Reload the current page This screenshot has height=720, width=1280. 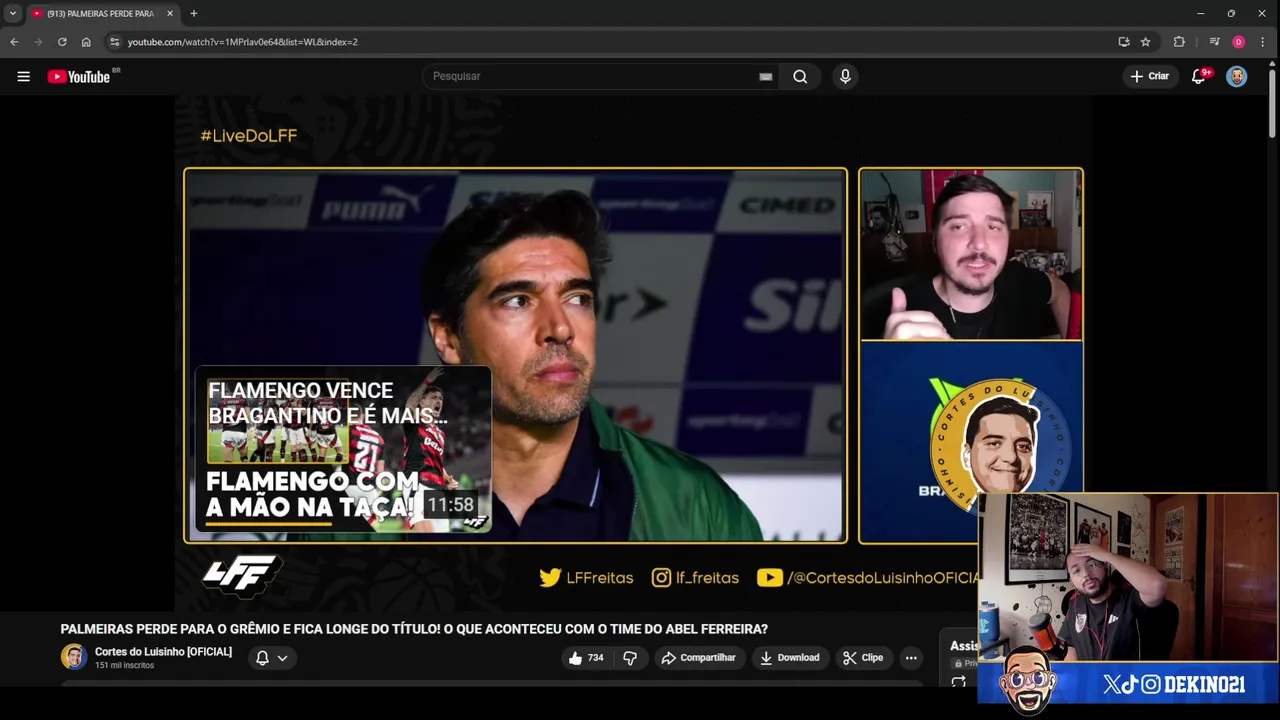pos(62,42)
